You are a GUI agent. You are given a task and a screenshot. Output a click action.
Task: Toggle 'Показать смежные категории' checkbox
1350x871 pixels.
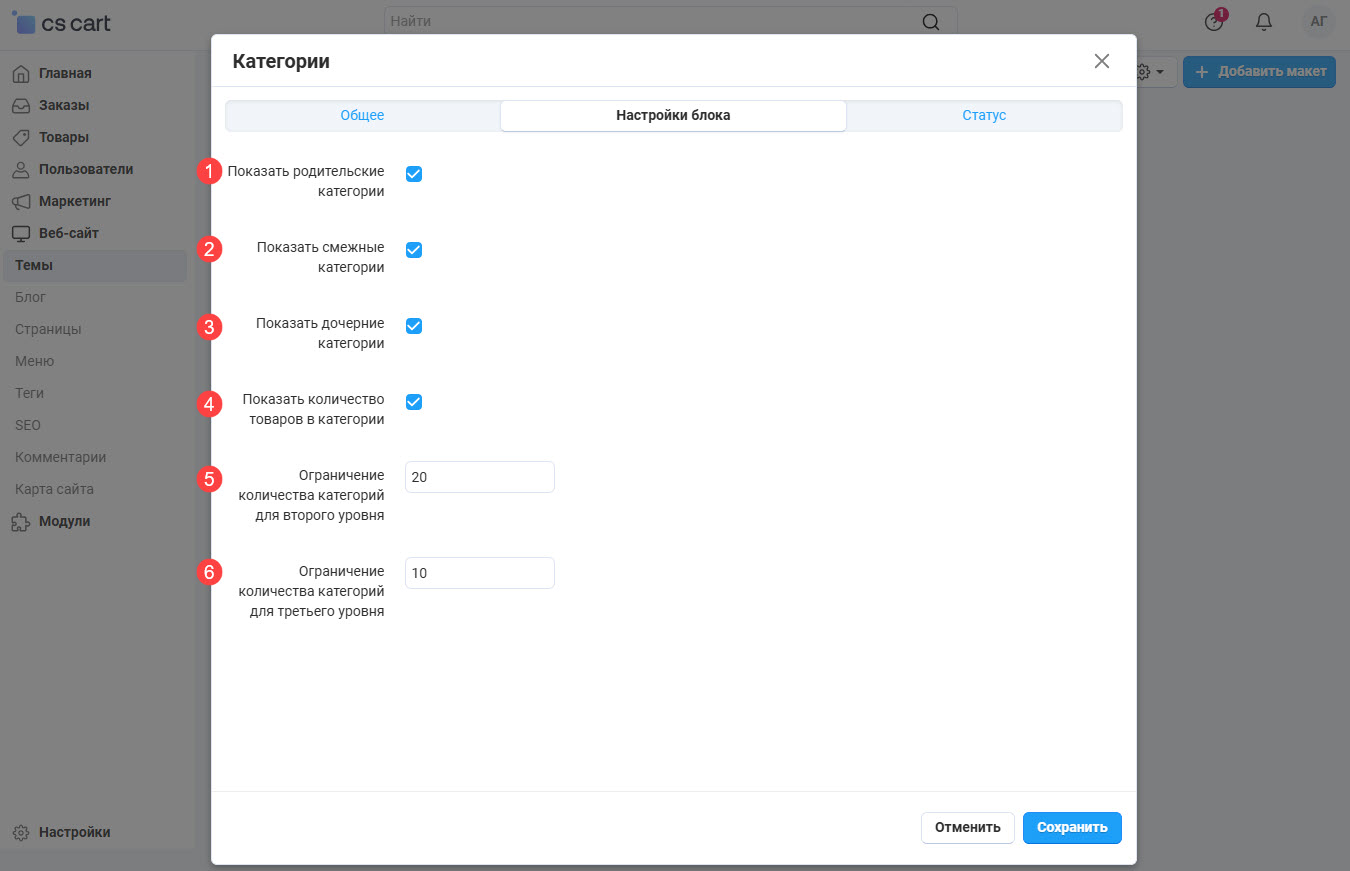pos(414,250)
